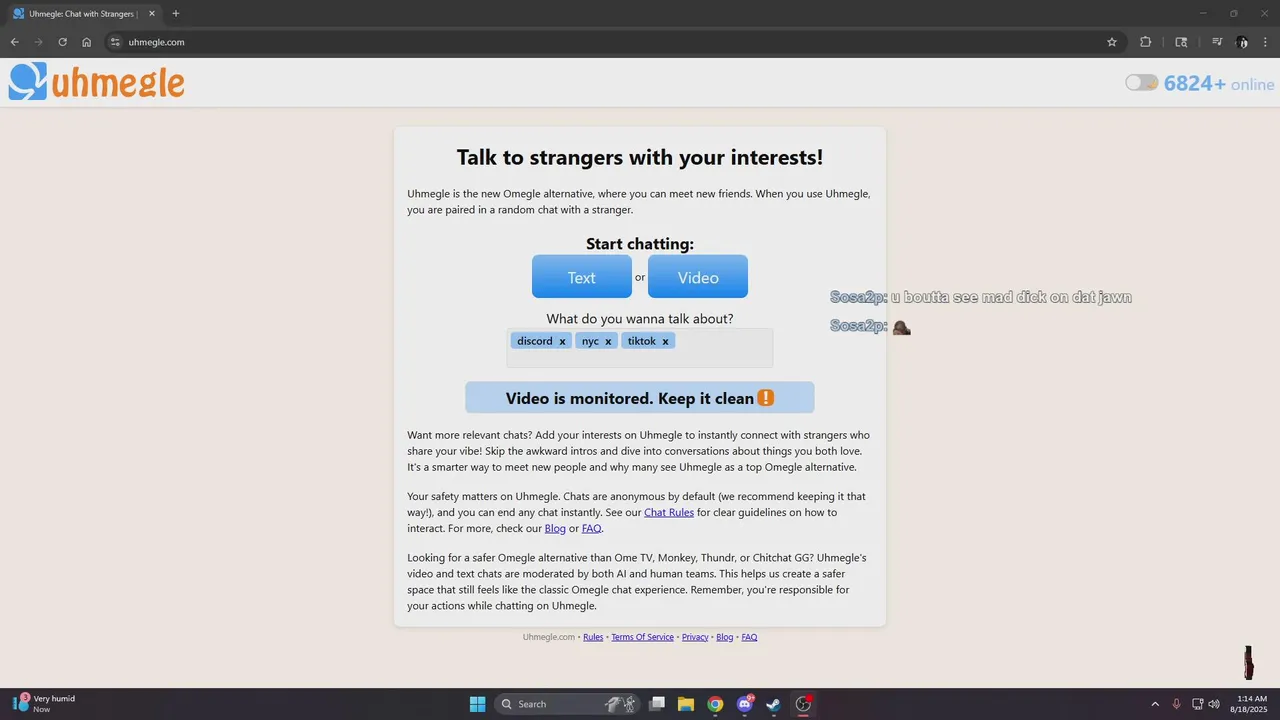Close the Uhmegle browser tab

click(151, 14)
